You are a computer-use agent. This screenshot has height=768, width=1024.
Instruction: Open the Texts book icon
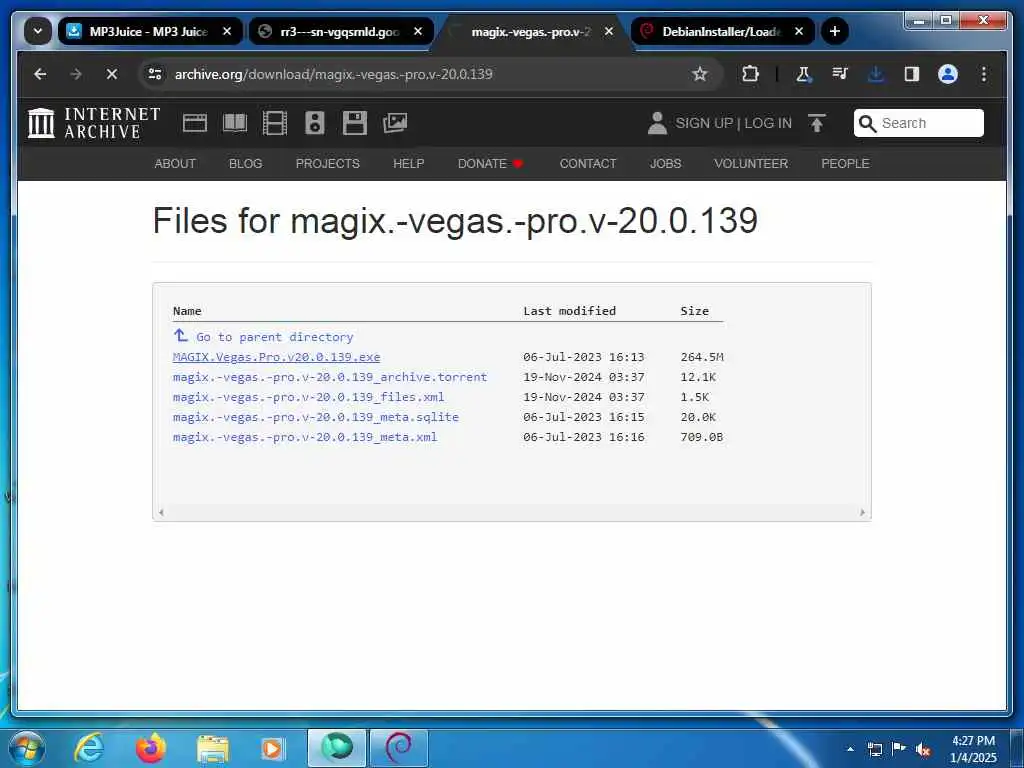(235, 123)
